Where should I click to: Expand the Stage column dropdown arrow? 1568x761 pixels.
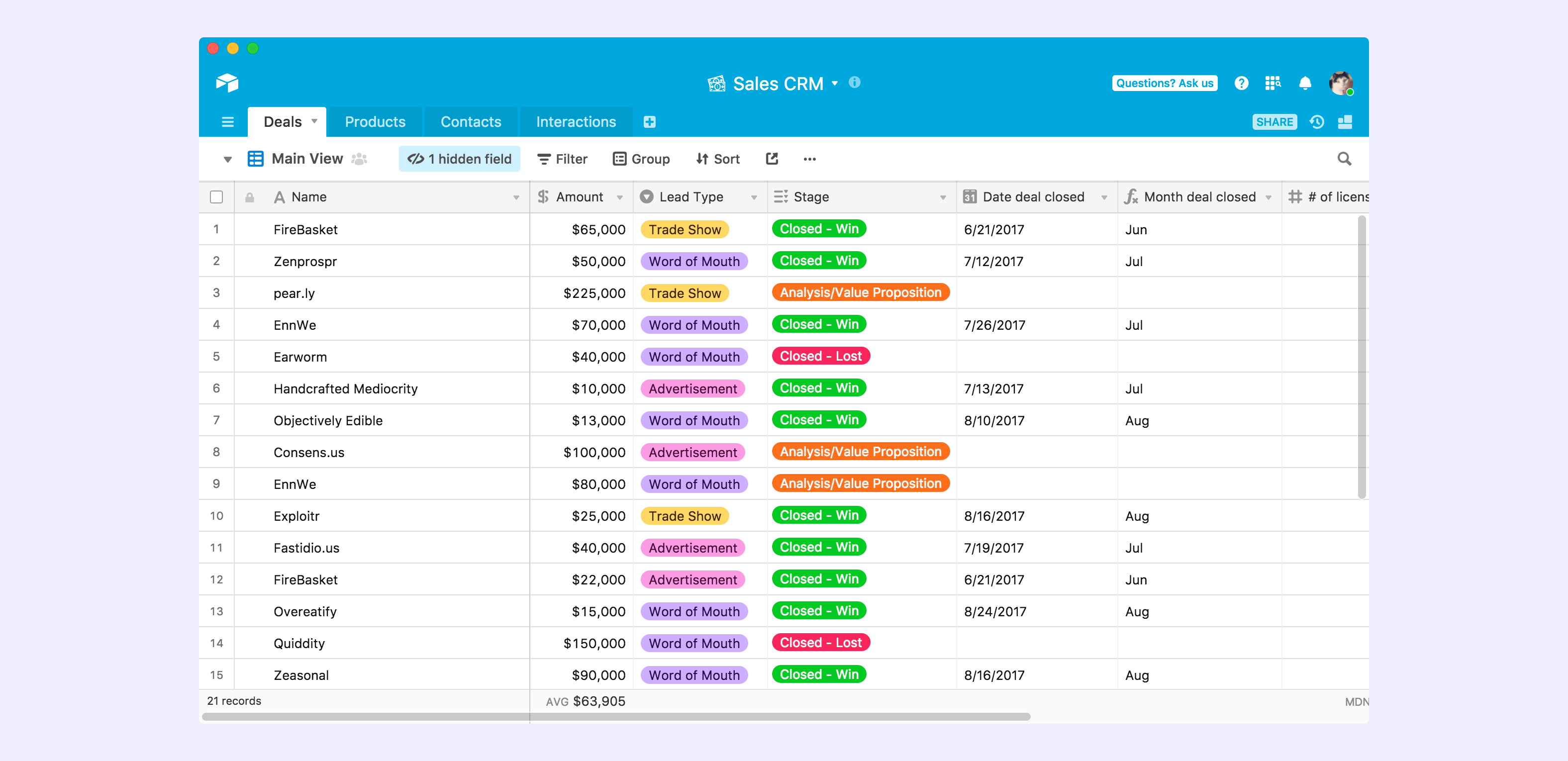[x=943, y=197]
